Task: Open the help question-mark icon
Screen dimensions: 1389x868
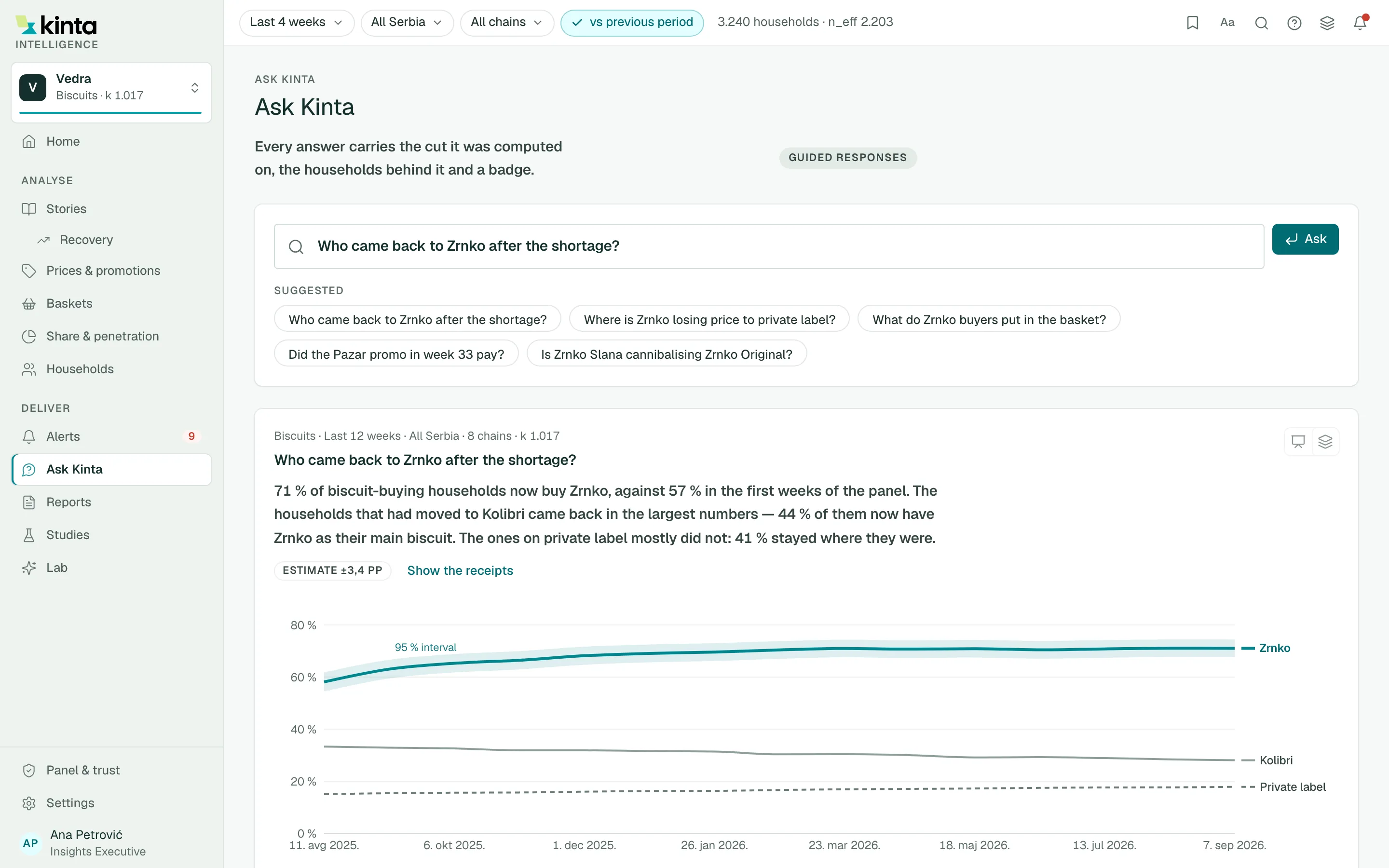Action: 1294,22
